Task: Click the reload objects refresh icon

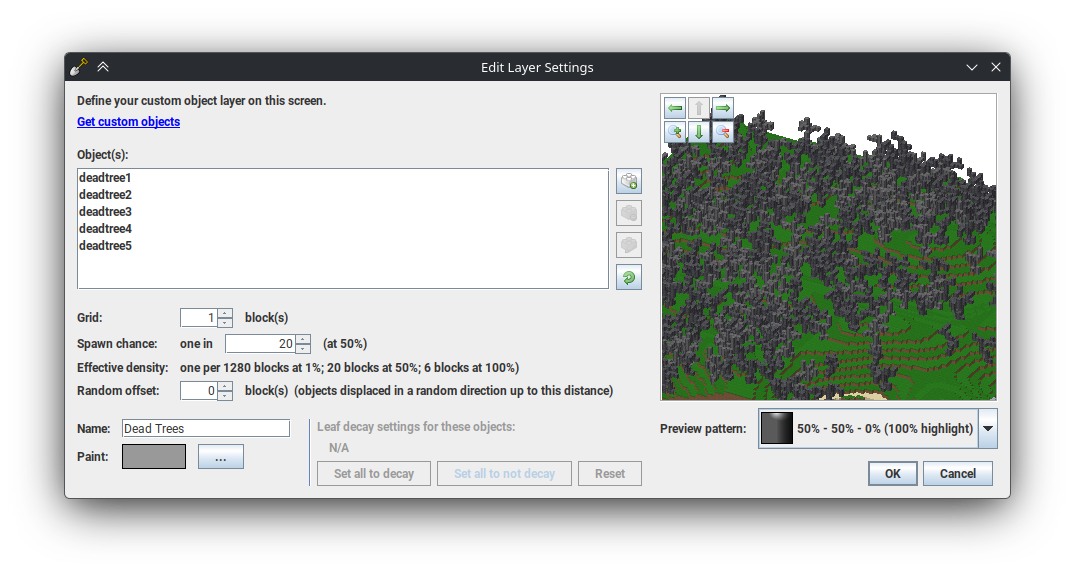Action: (628, 277)
